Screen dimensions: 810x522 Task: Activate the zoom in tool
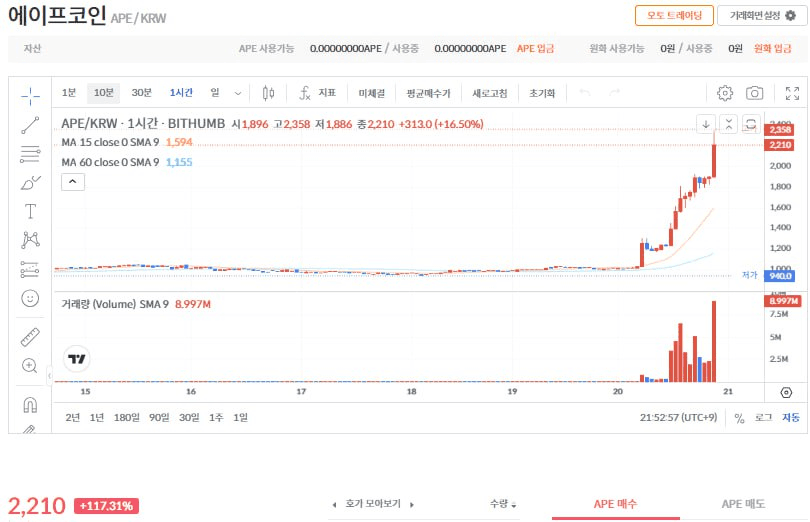pos(30,365)
